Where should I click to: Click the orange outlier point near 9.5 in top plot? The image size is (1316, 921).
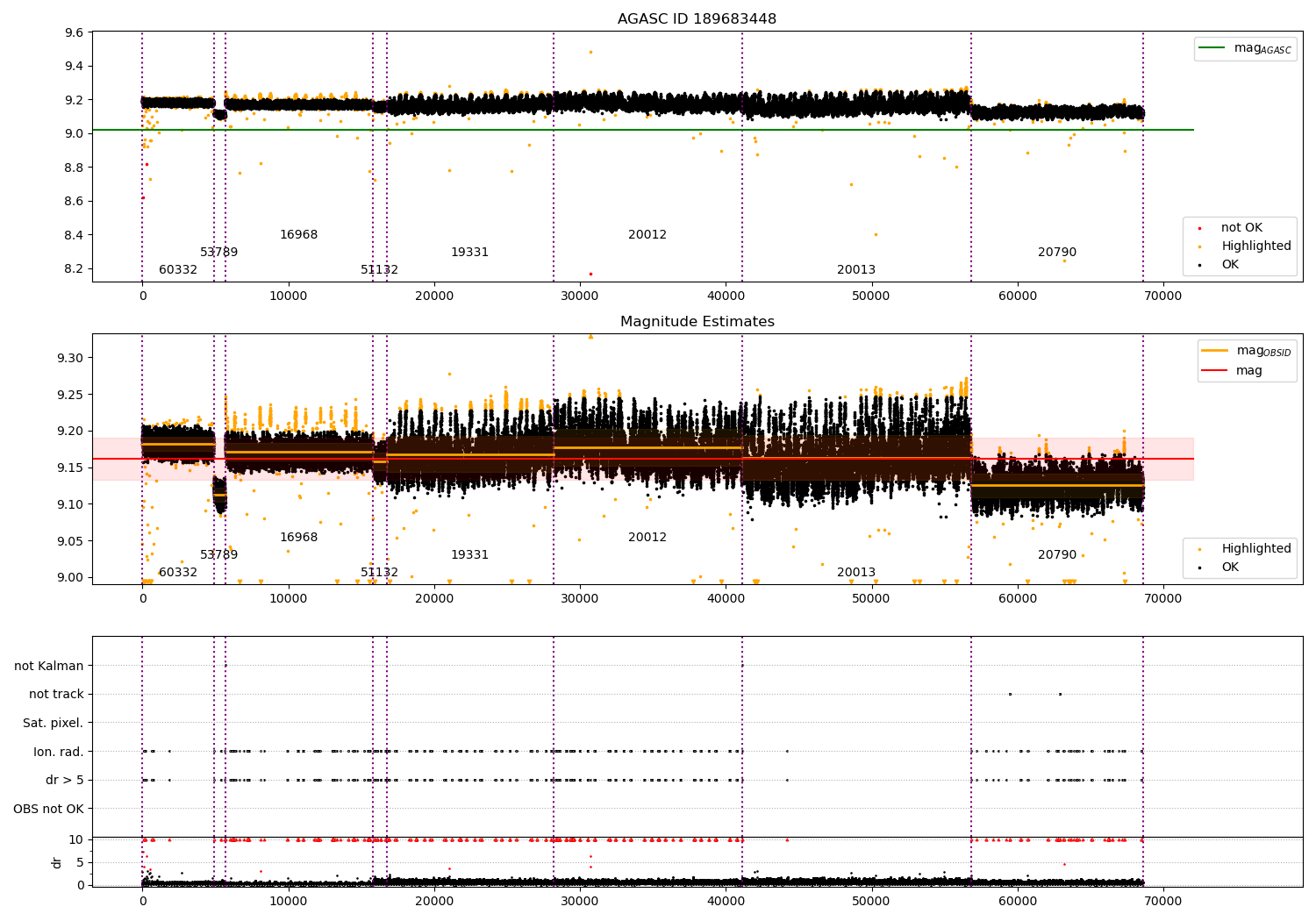590,52
